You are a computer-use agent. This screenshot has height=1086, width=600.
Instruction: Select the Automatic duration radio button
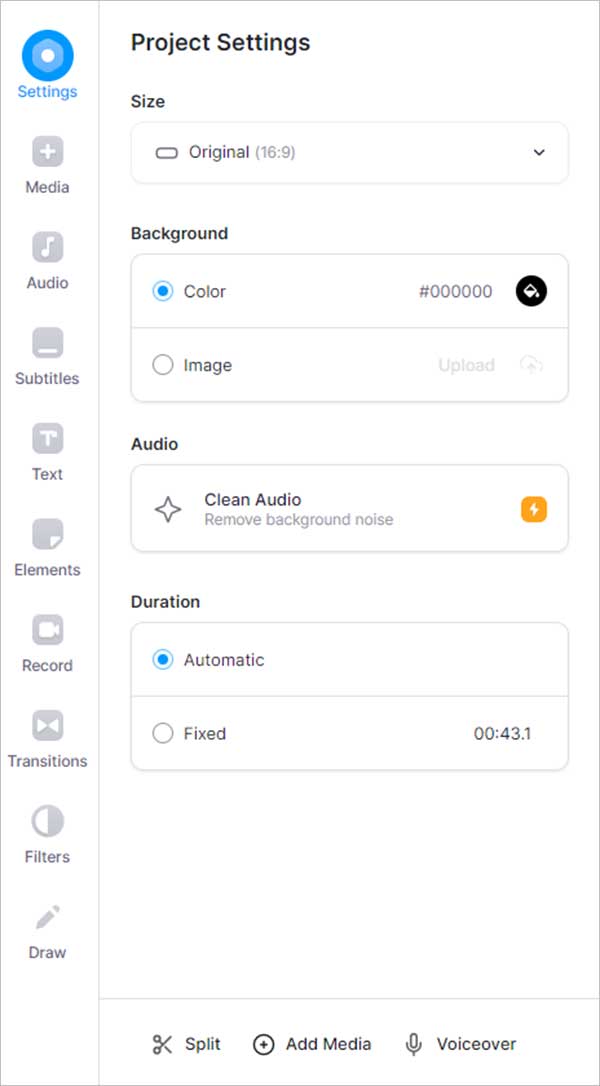[163, 660]
